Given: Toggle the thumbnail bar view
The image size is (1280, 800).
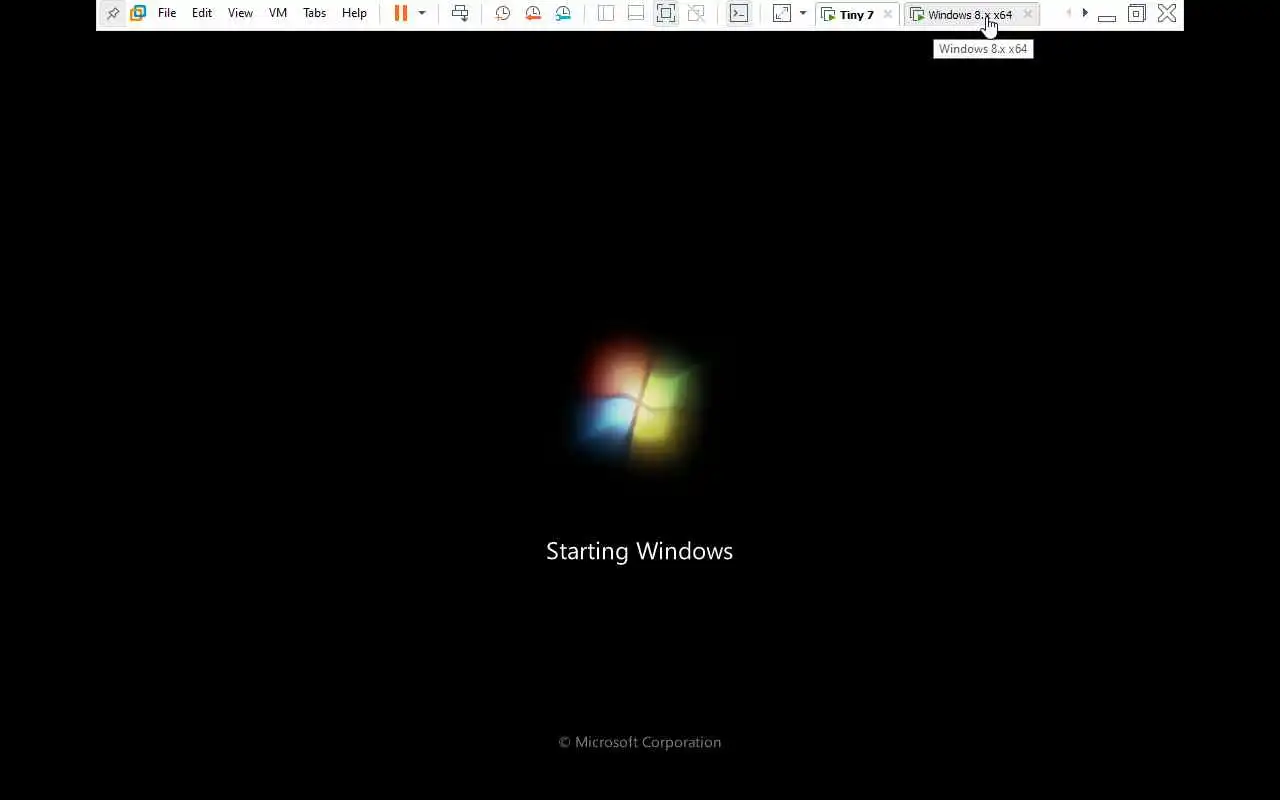Looking at the screenshot, I should pos(636,14).
